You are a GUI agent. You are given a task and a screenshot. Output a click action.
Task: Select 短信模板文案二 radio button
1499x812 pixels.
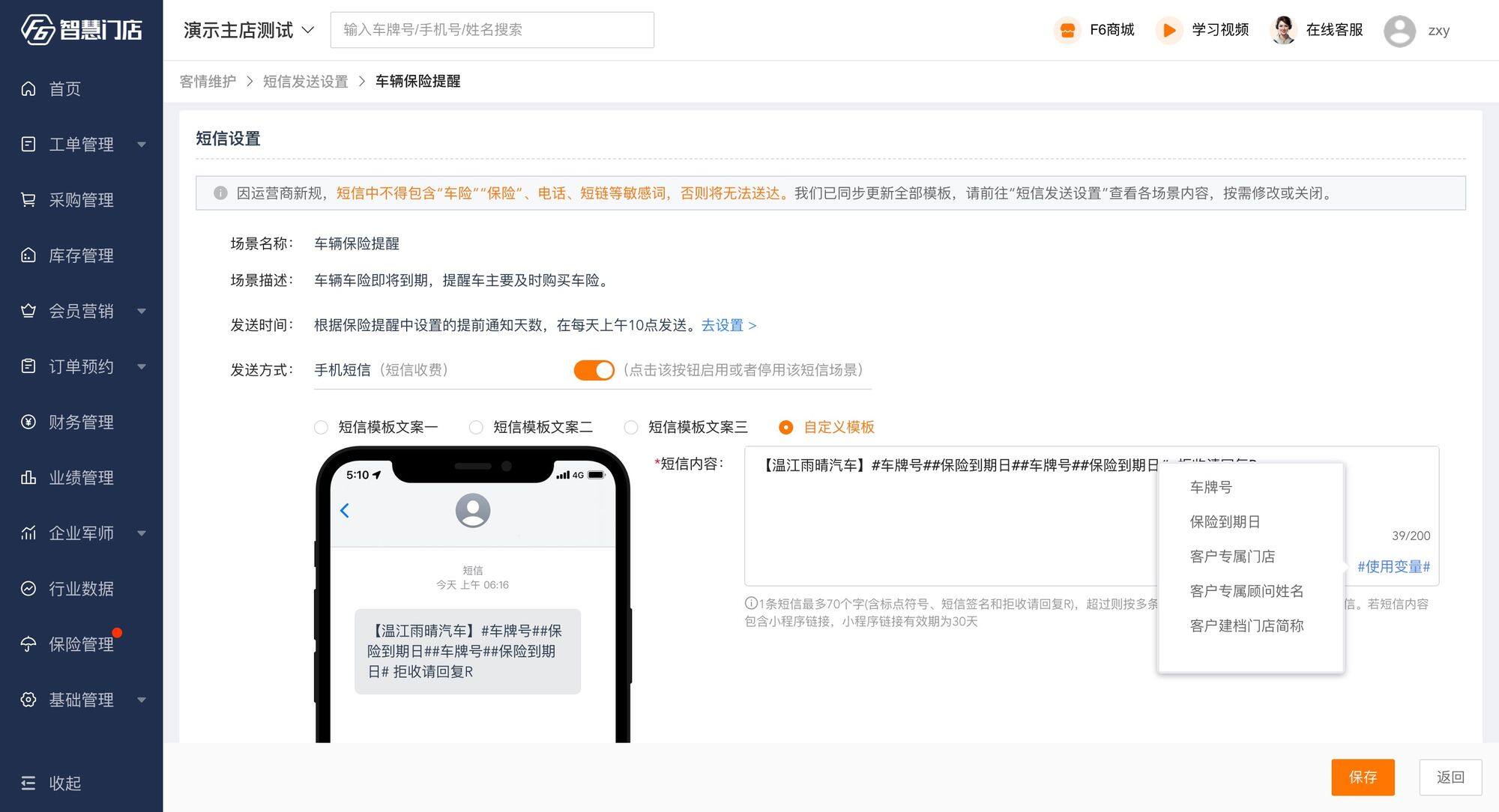pyautogui.click(x=476, y=427)
